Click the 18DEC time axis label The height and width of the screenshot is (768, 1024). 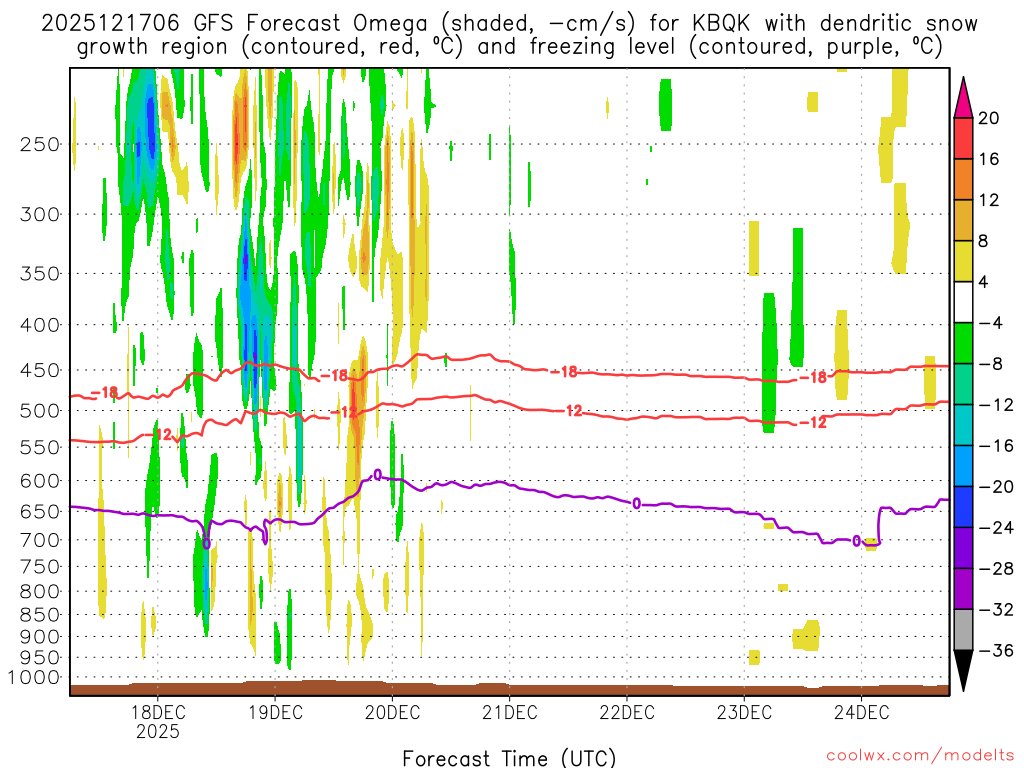tap(157, 712)
